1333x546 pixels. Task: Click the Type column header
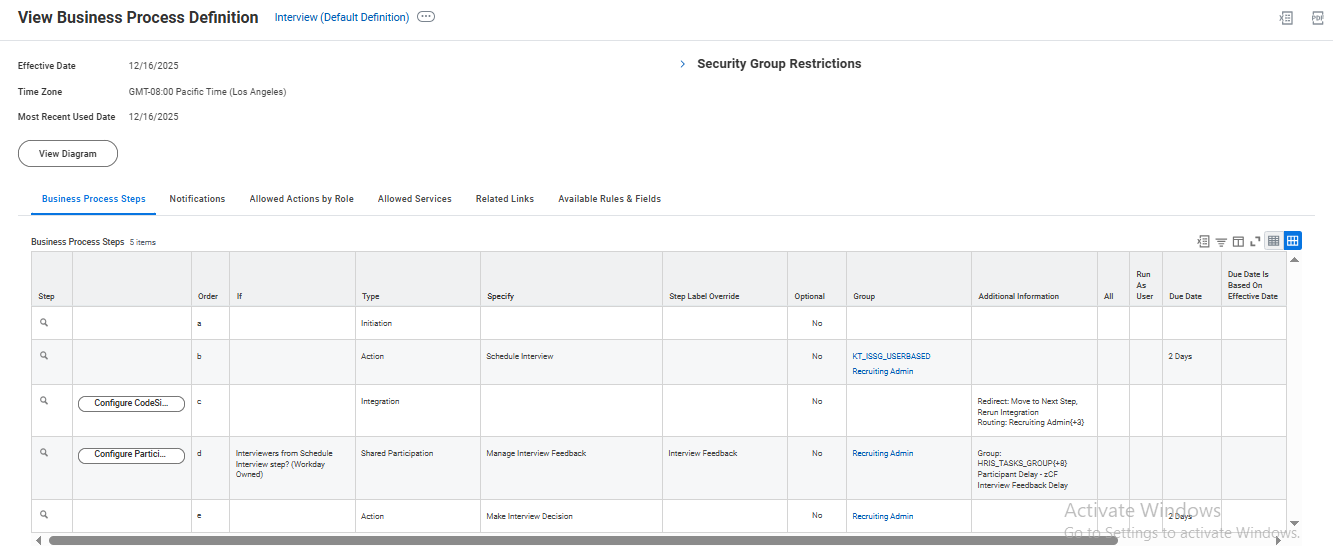click(x=418, y=279)
